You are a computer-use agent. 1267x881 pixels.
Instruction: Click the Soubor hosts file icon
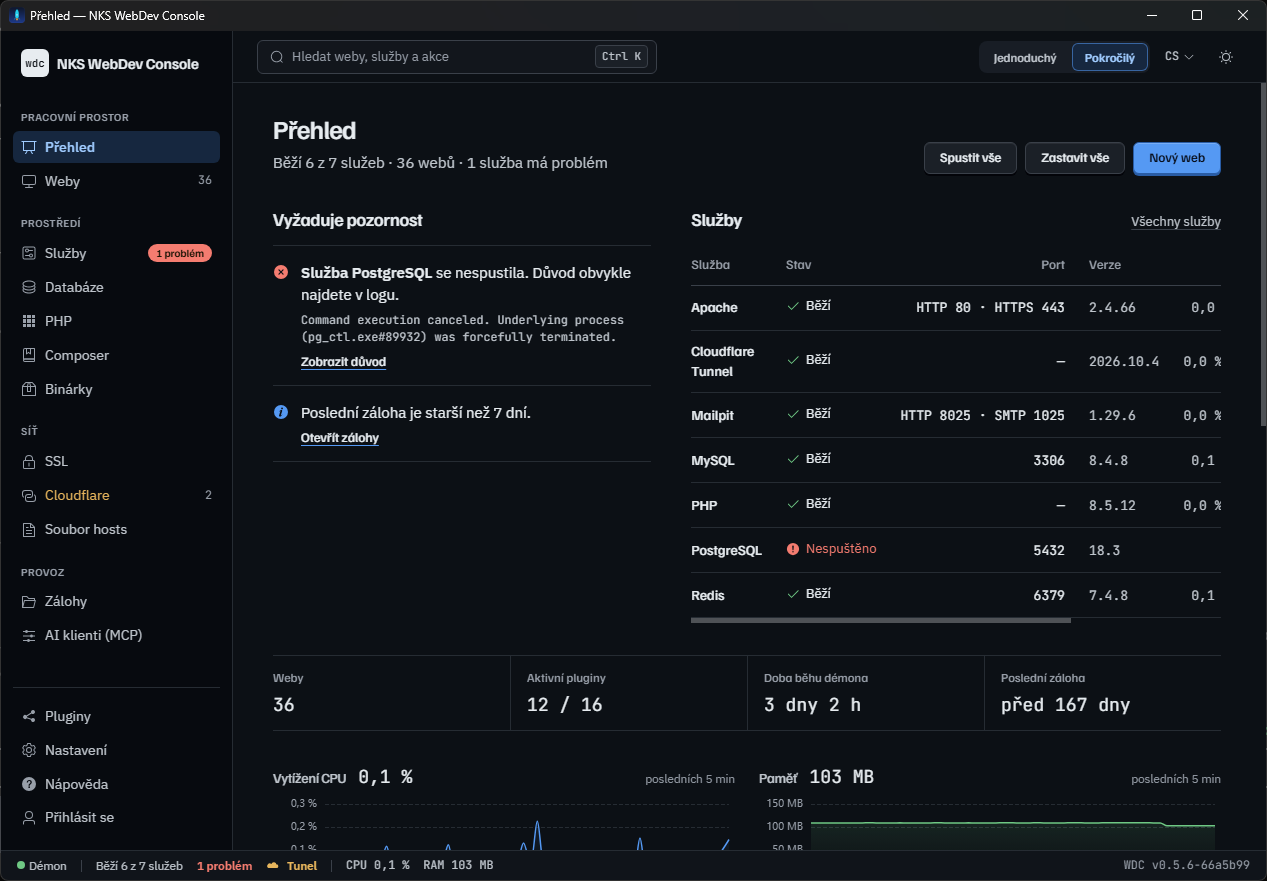pyautogui.click(x=29, y=529)
